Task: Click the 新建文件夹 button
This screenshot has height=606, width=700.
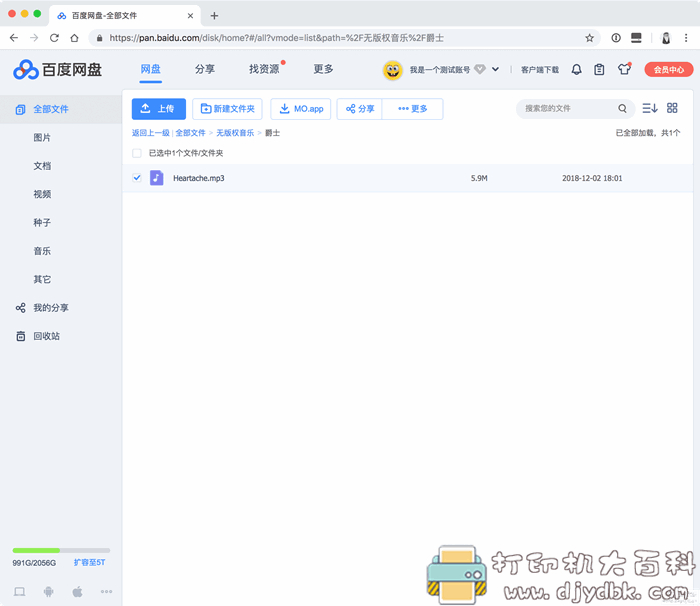Action: pos(227,109)
